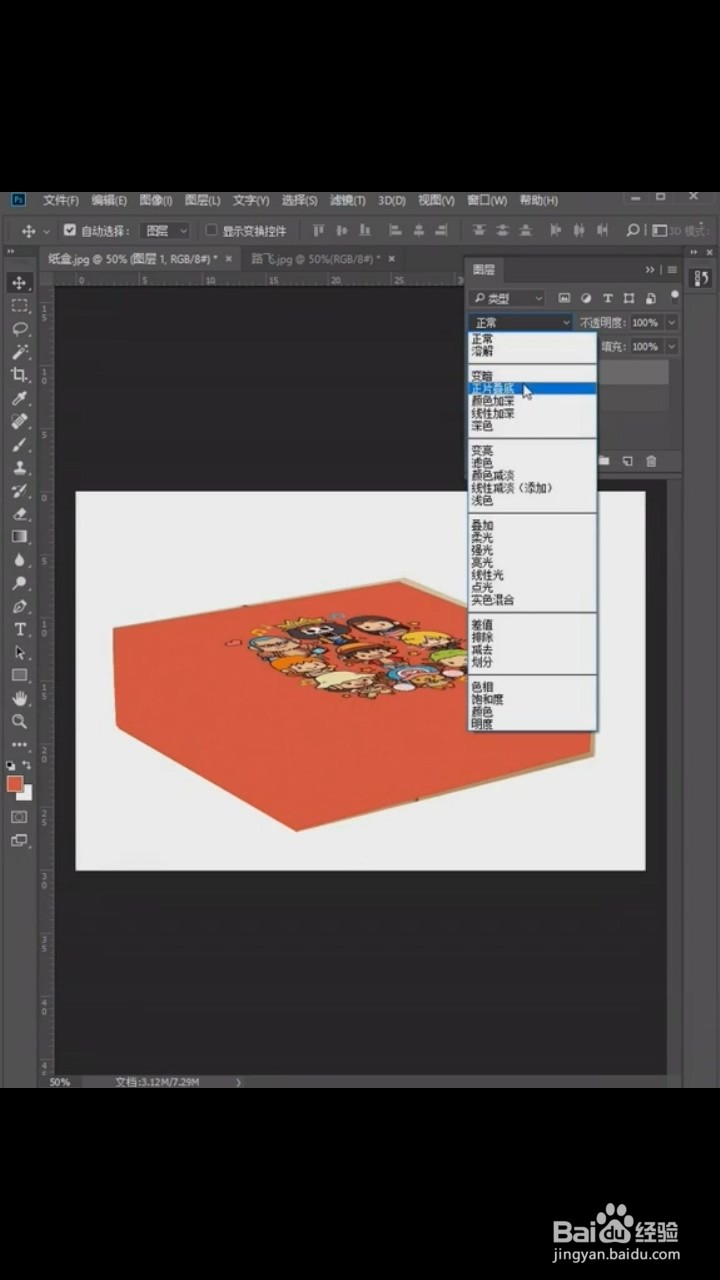The image size is (720, 1280).
Task: Click the search icon in options bar
Action: click(x=632, y=230)
